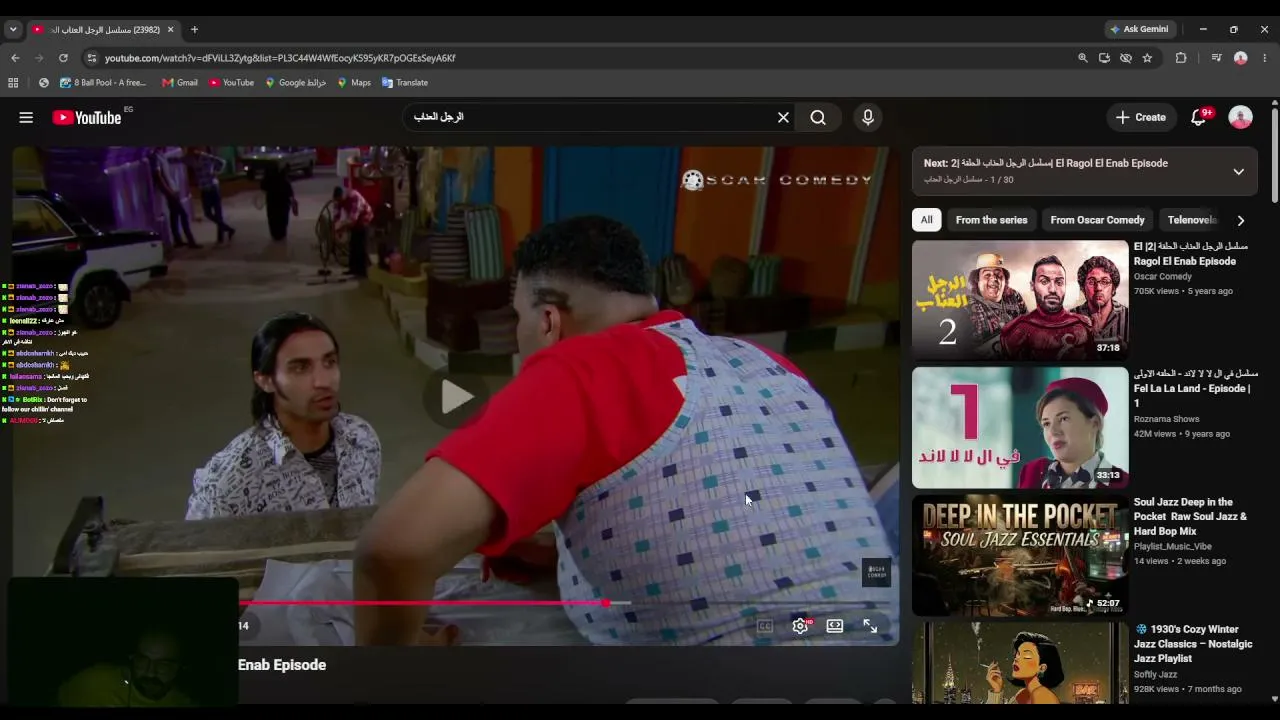Open the video settings gear
The height and width of the screenshot is (720, 1280).
click(800, 626)
